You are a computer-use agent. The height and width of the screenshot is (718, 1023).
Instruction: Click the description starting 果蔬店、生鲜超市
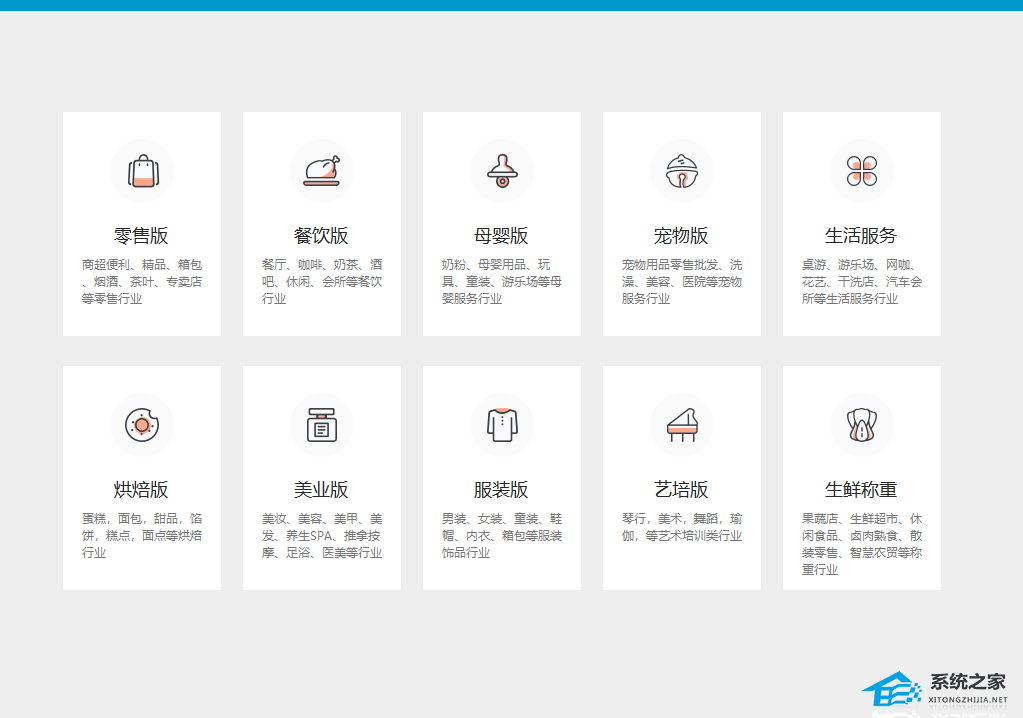(862, 544)
